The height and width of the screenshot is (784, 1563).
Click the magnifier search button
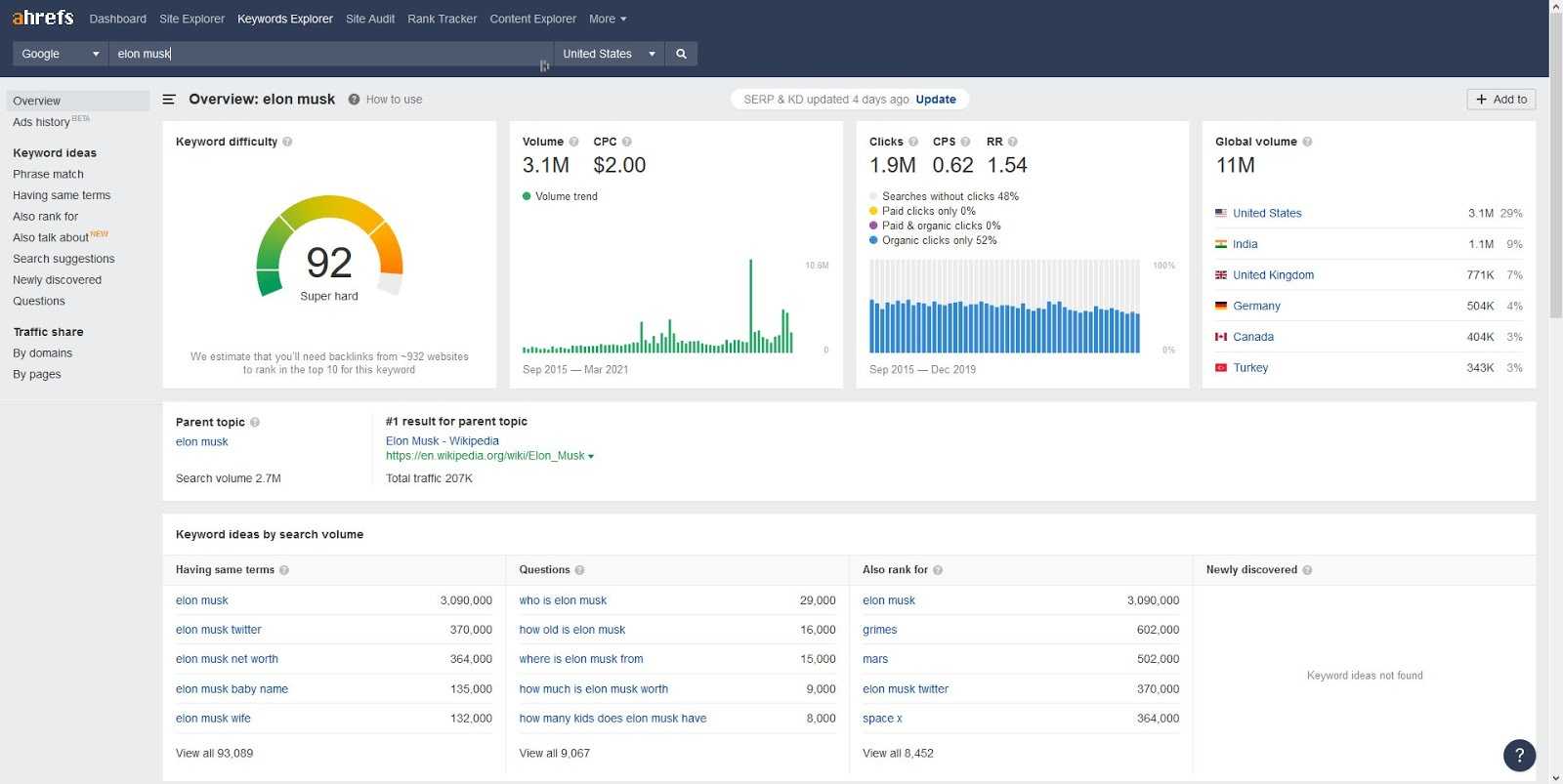tap(681, 54)
